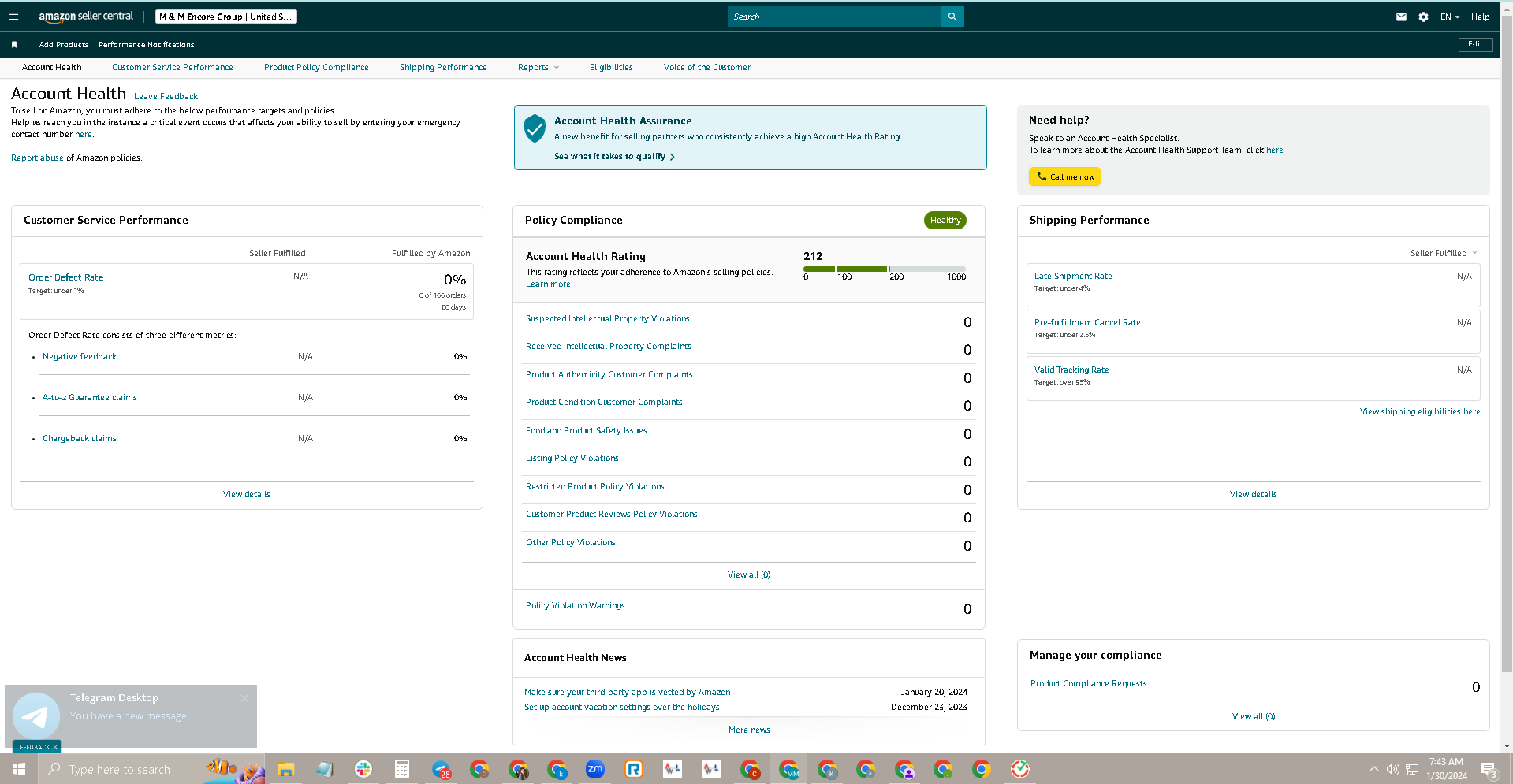Click the Edit favorites button
The height and width of the screenshot is (784, 1513).
[x=1475, y=44]
